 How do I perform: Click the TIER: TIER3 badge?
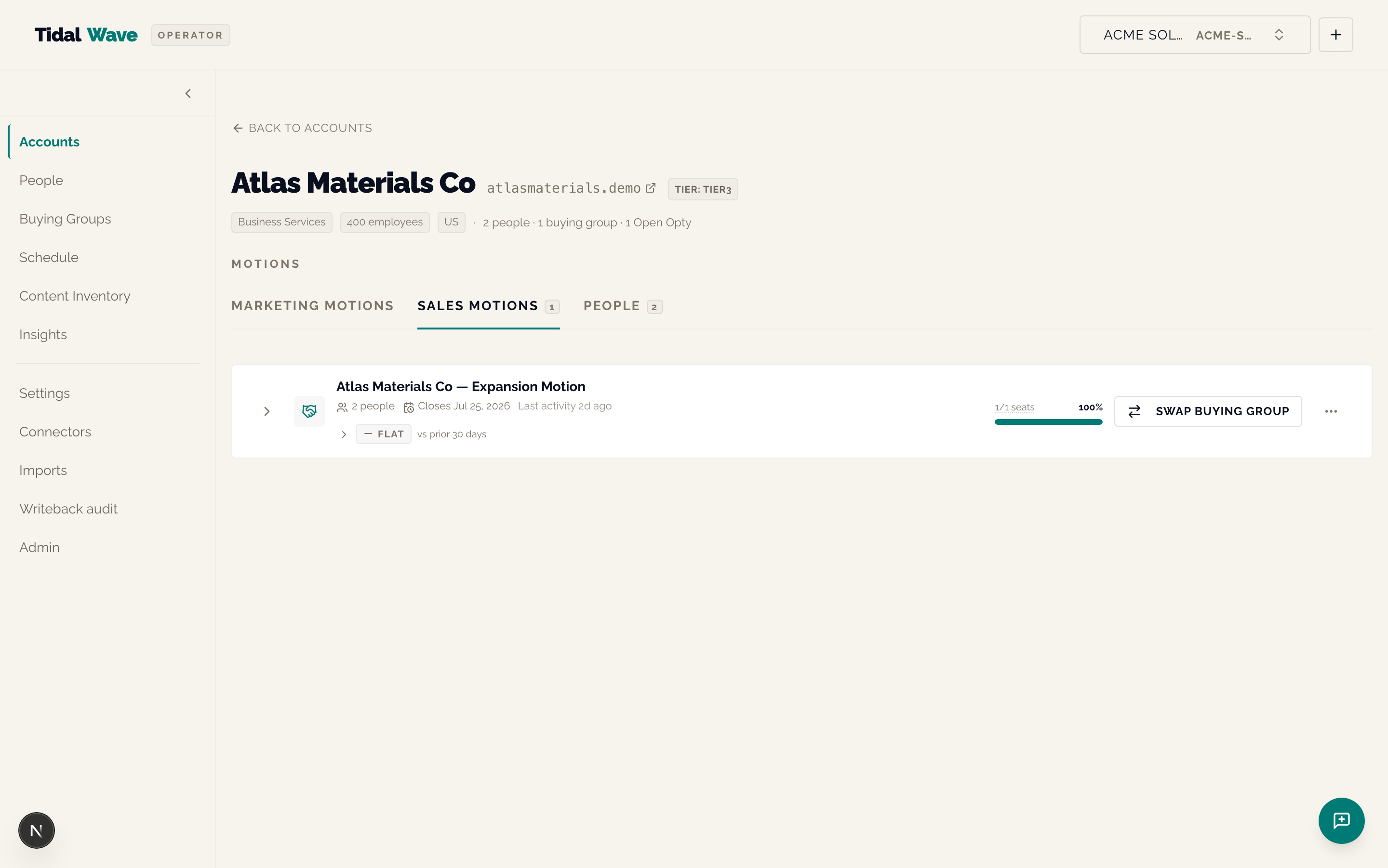[703, 189]
